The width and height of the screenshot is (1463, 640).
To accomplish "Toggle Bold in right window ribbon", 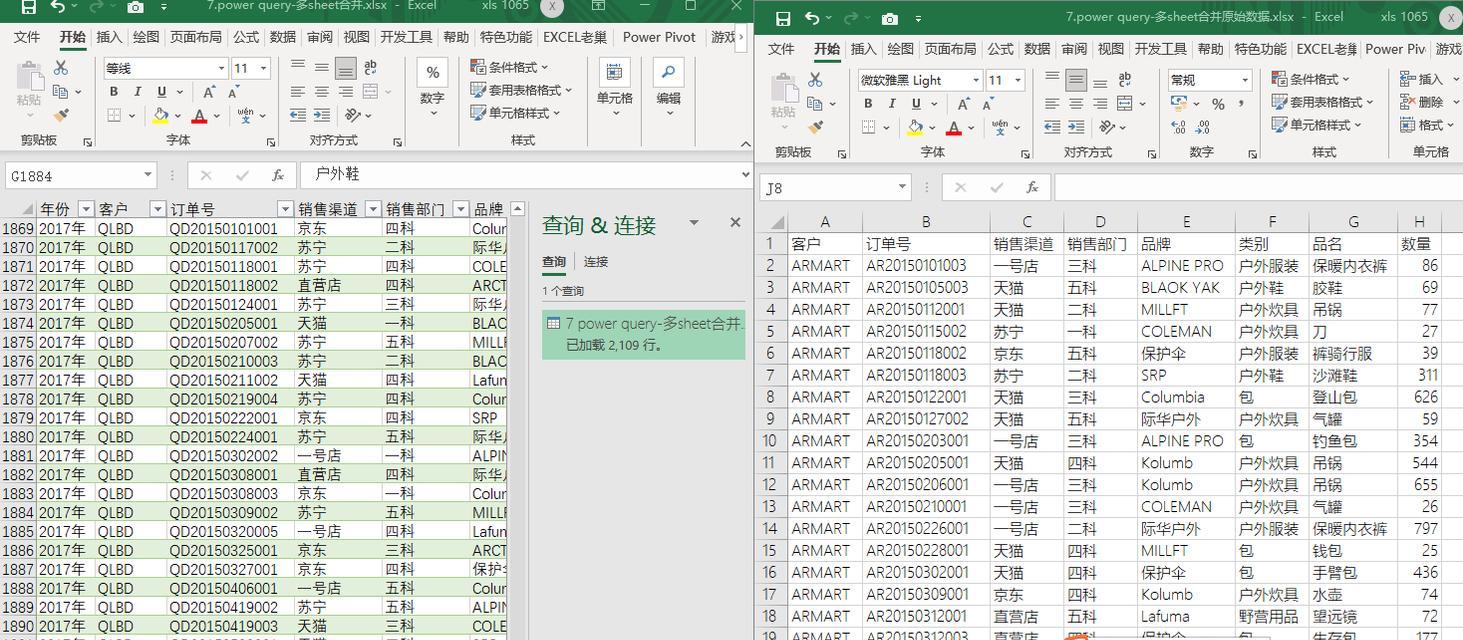I will click(x=868, y=104).
